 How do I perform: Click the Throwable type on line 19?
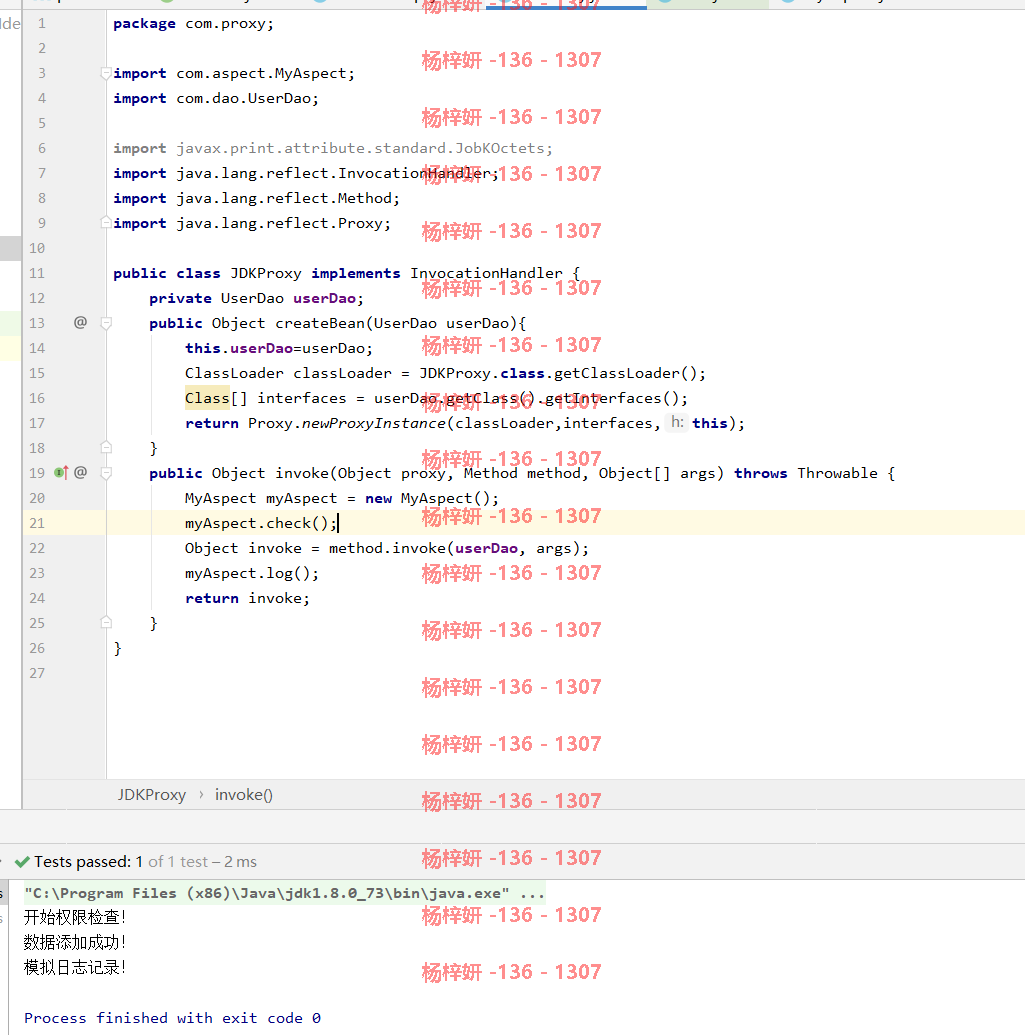(x=838, y=473)
